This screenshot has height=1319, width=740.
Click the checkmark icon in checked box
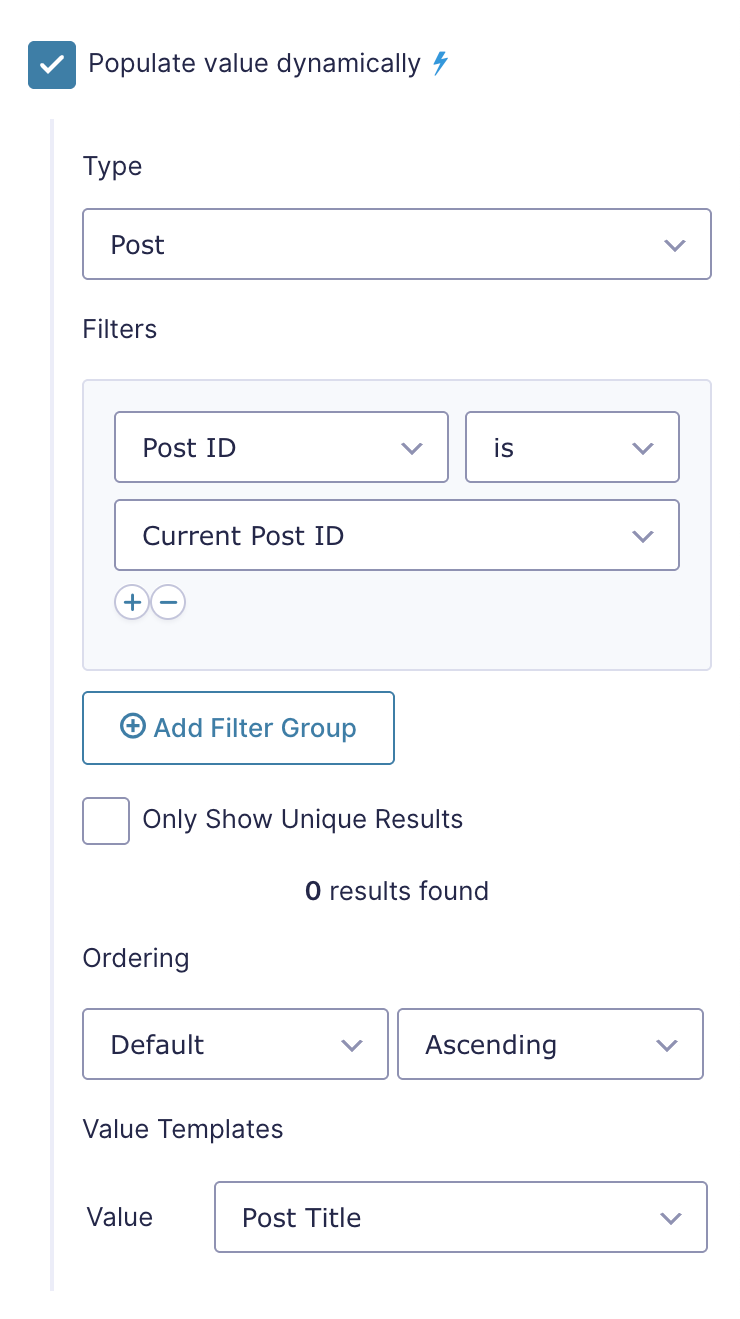click(52, 65)
